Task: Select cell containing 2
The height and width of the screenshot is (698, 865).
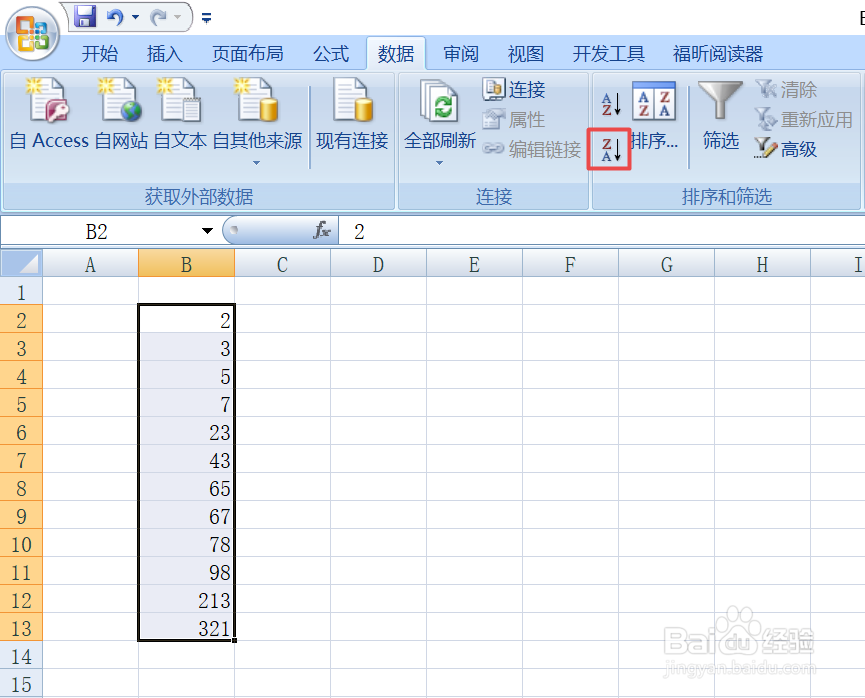Action: pos(186,320)
